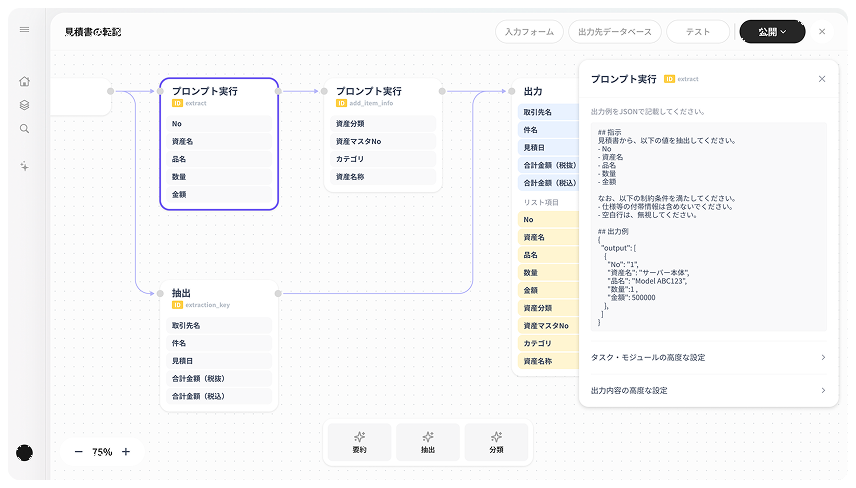
Task: Select the 抽出 extraction_key node
Action: (217, 297)
